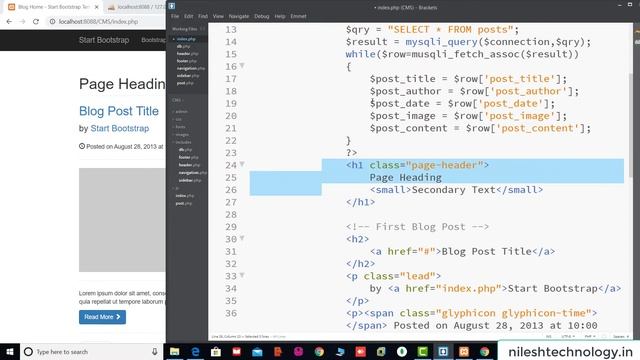Open the Debug menu
This screenshot has height=360, width=640.
262,16
